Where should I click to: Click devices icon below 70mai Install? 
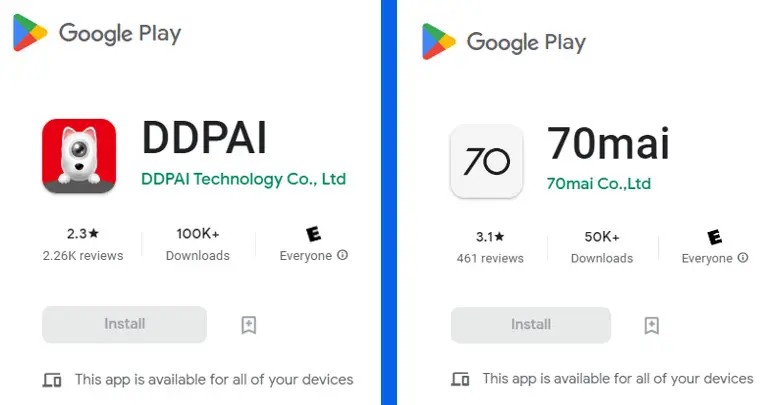(x=460, y=379)
